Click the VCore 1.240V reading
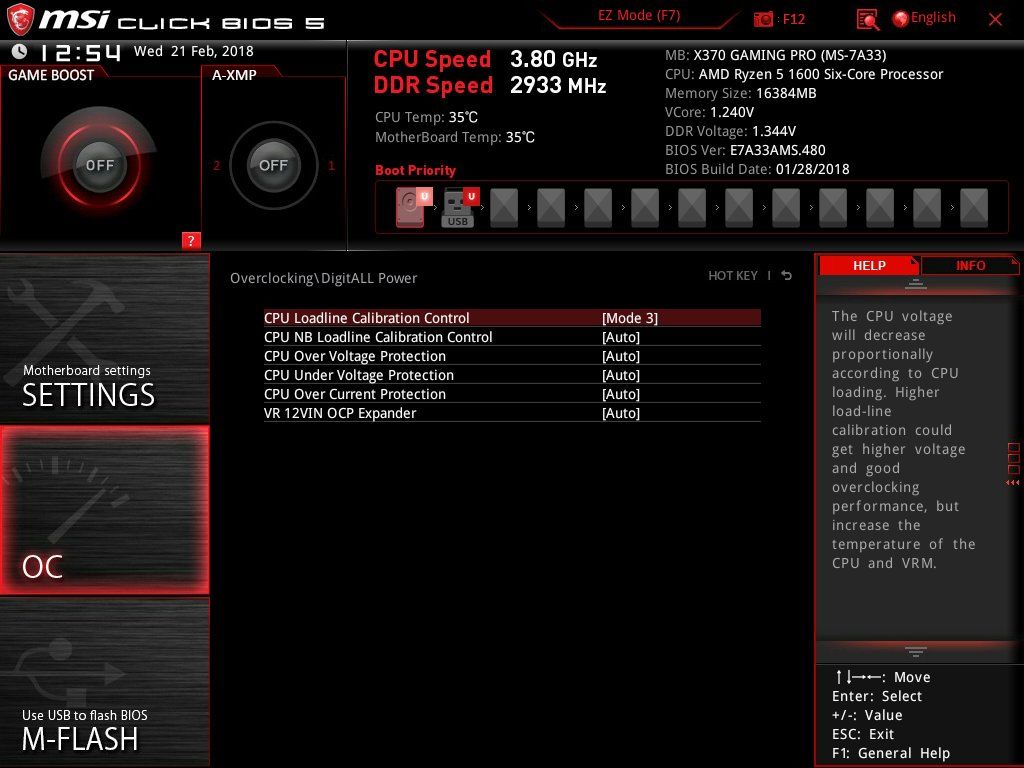The width and height of the screenshot is (1024, 768). (709, 112)
